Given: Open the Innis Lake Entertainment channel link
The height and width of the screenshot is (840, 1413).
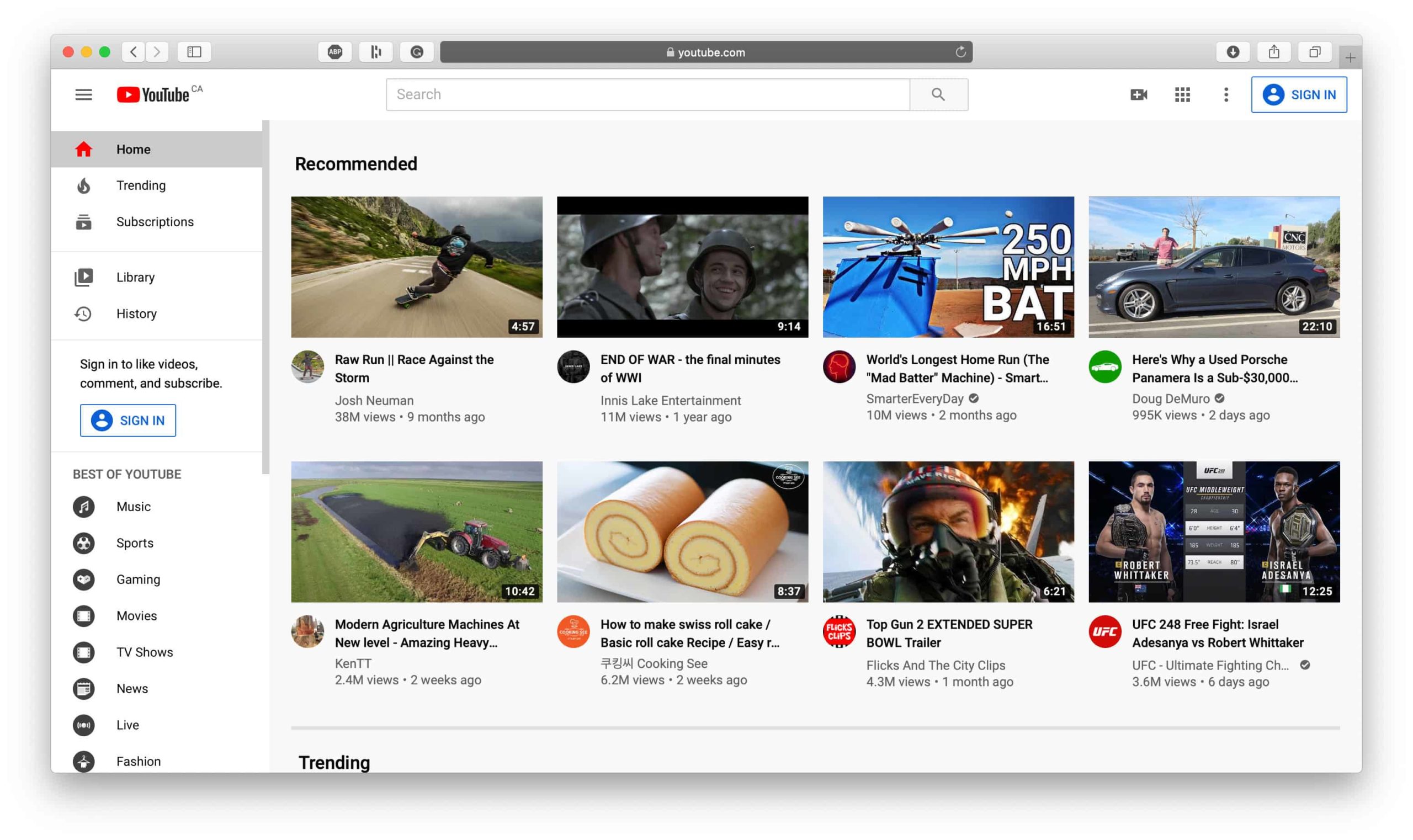Looking at the screenshot, I should pyautogui.click(x=670, y=401).
